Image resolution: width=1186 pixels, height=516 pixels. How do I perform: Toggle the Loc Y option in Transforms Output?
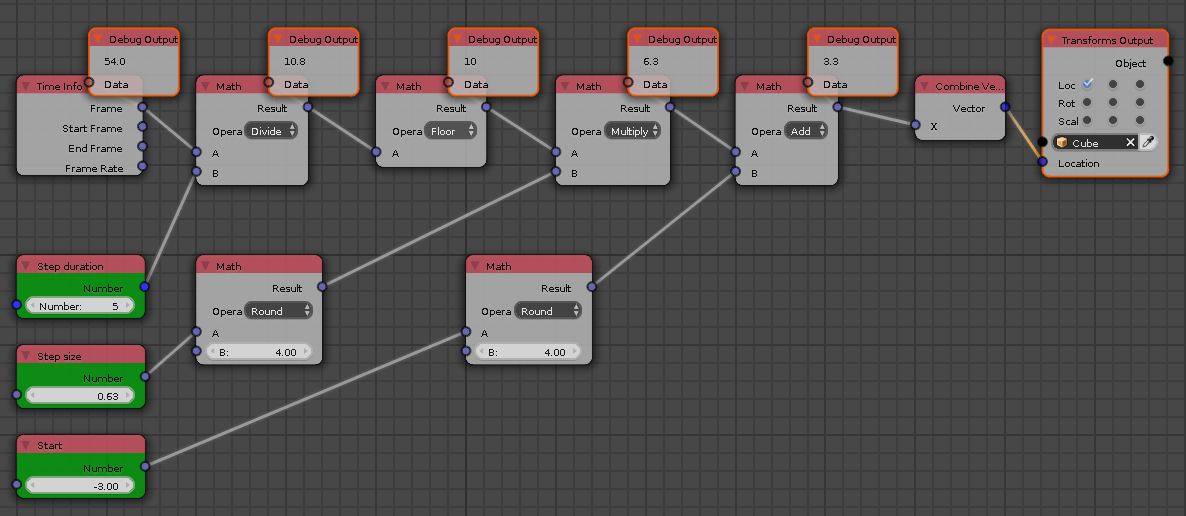click(x=1113, y=84)
